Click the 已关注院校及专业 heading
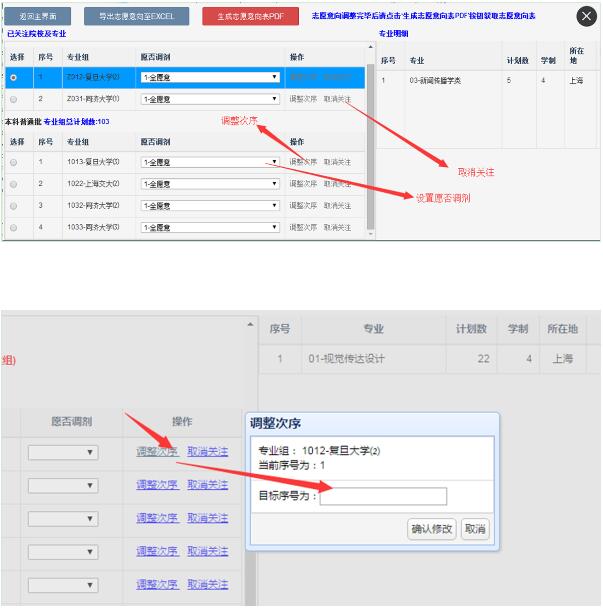Image resolution: width=603 pixels, height=609 pixels. (x=36, y=34)
